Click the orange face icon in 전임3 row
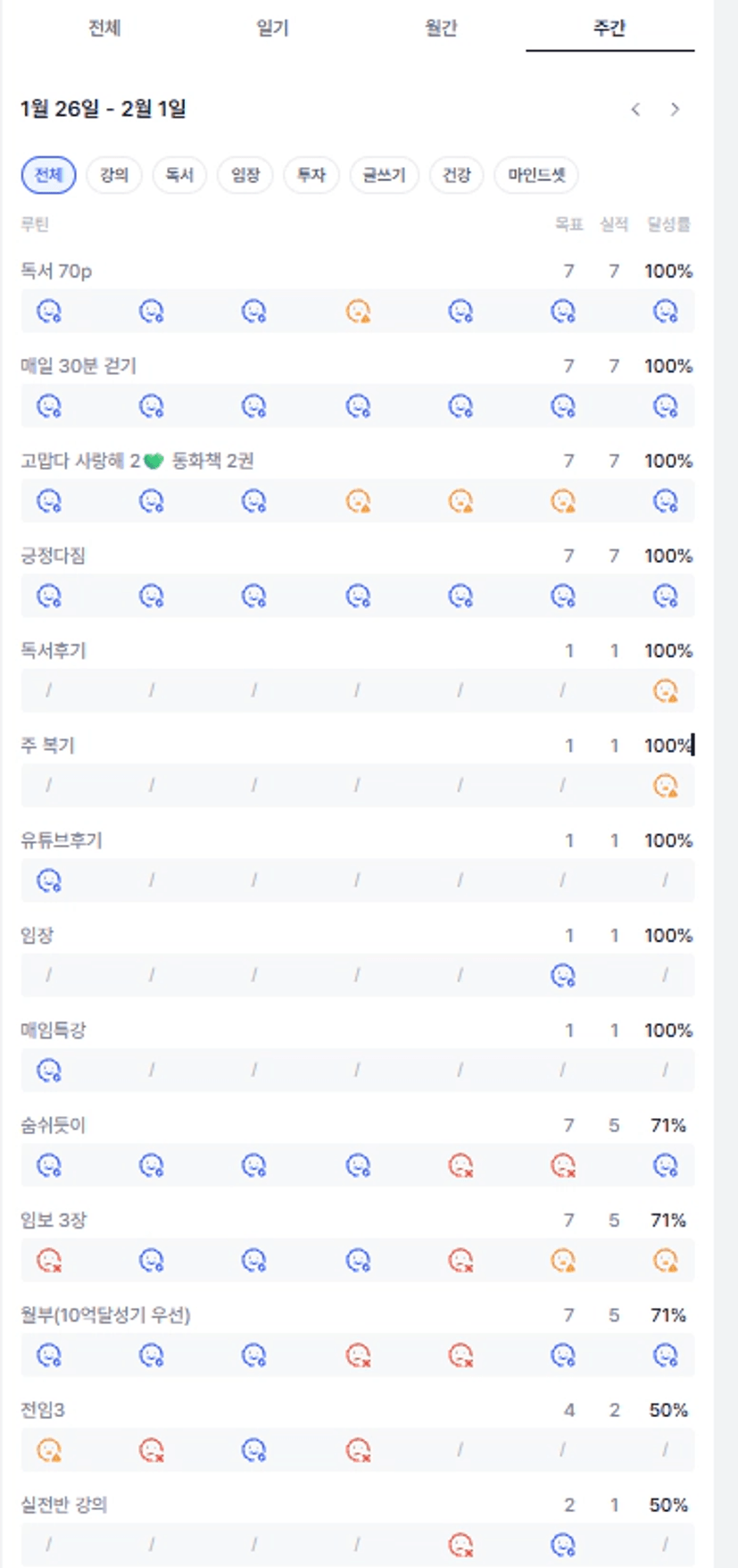738x1568 pixels. [x=49, y=1450]
